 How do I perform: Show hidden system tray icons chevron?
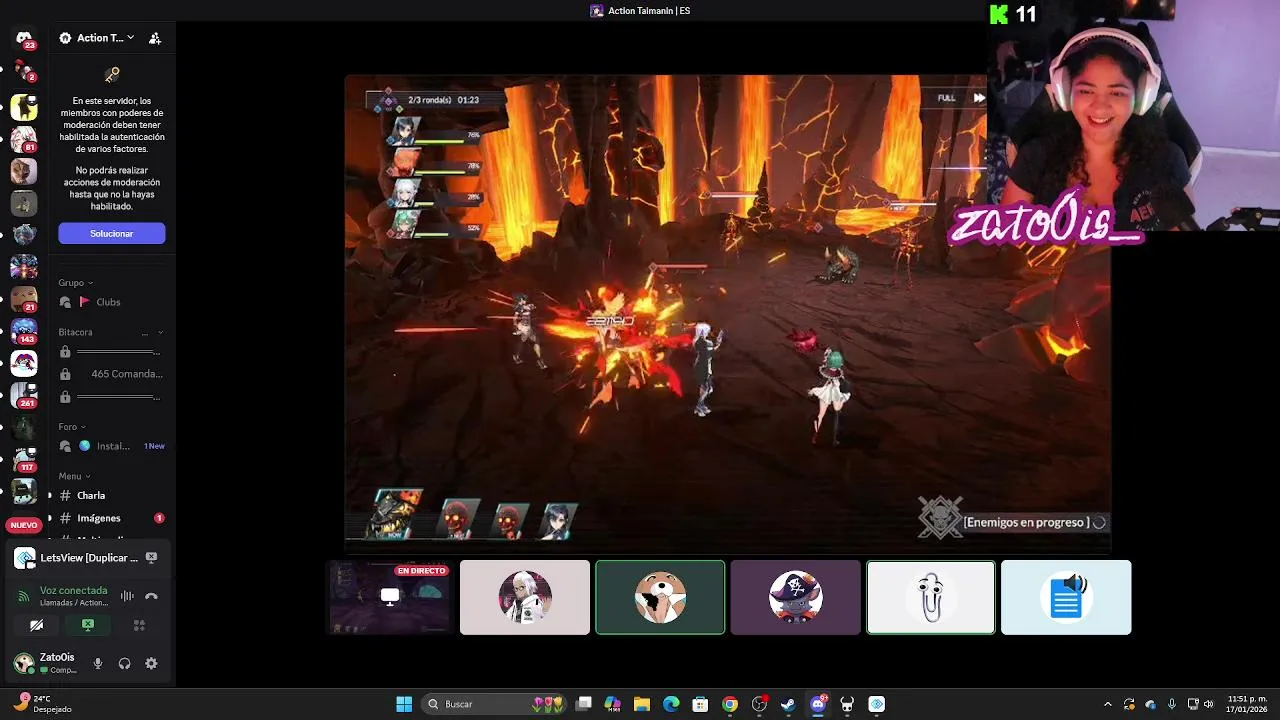coord(1107,704)
